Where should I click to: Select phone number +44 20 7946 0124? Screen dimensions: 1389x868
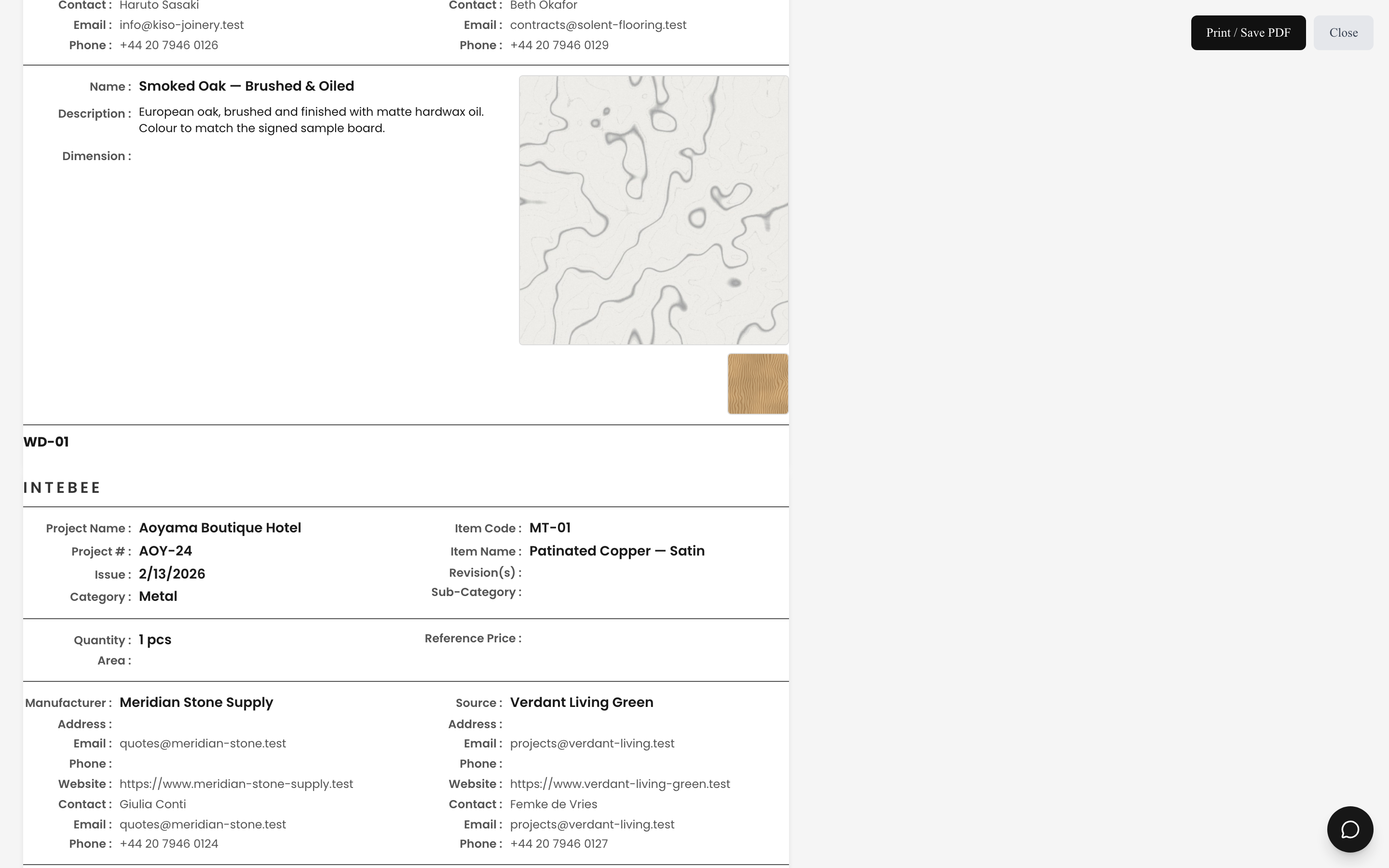[x=169, y=844]
